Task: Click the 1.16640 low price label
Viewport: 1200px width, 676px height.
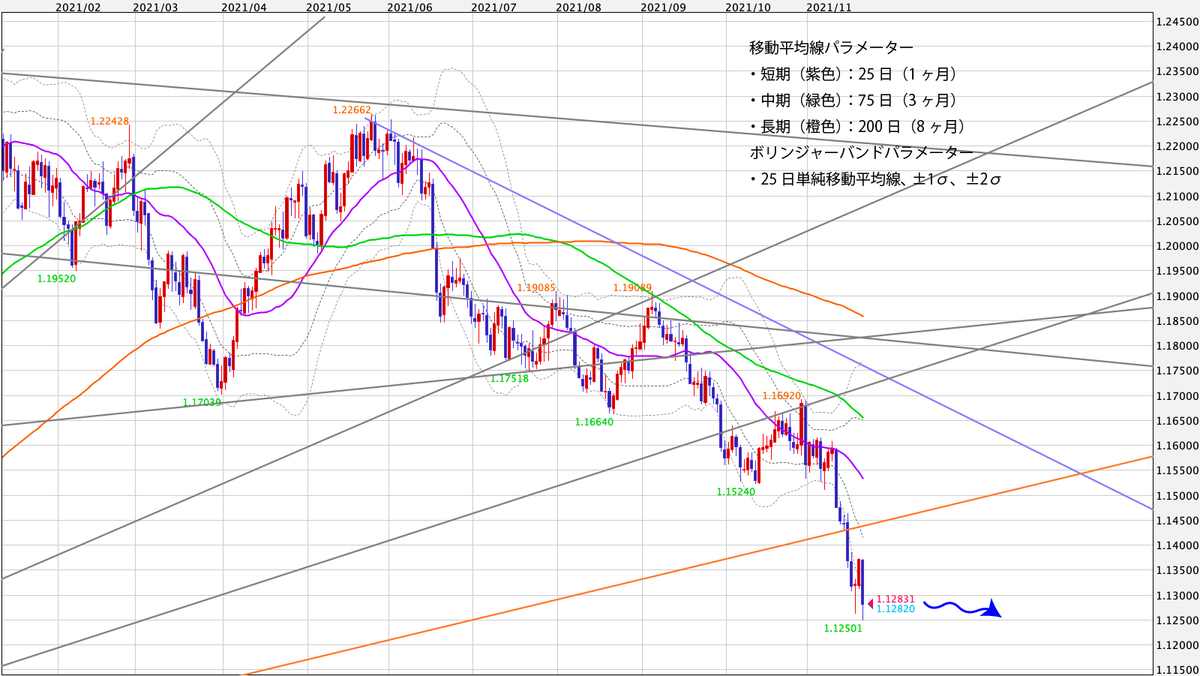Action: pos(594,422)
